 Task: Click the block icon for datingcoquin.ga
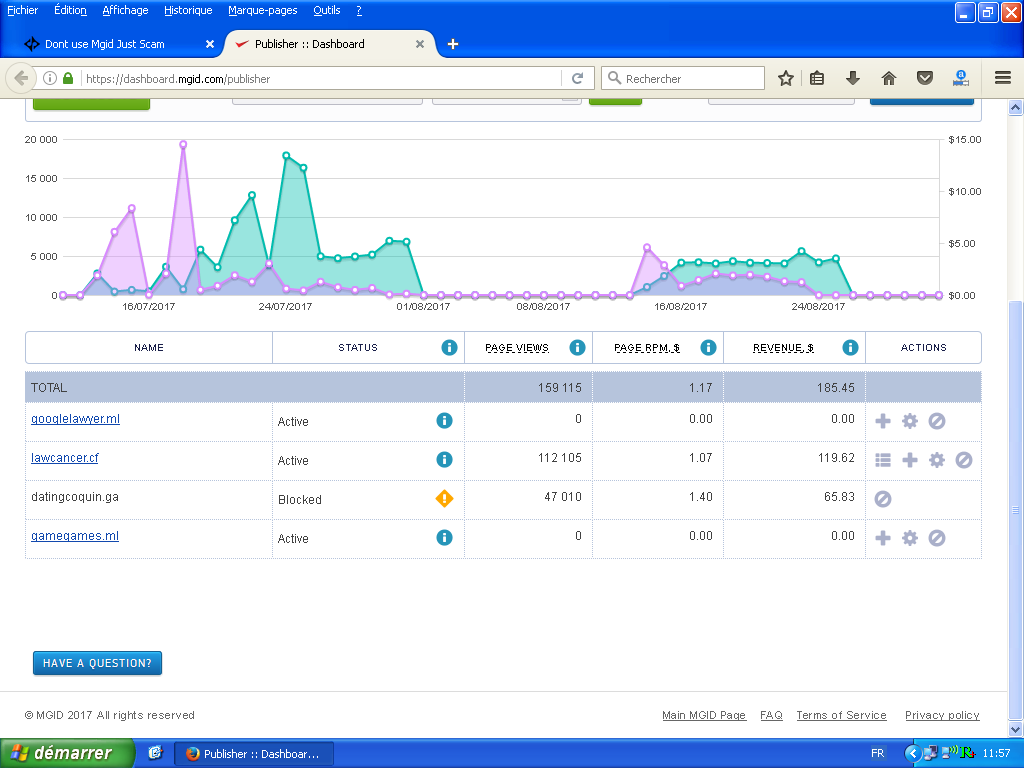883,499
